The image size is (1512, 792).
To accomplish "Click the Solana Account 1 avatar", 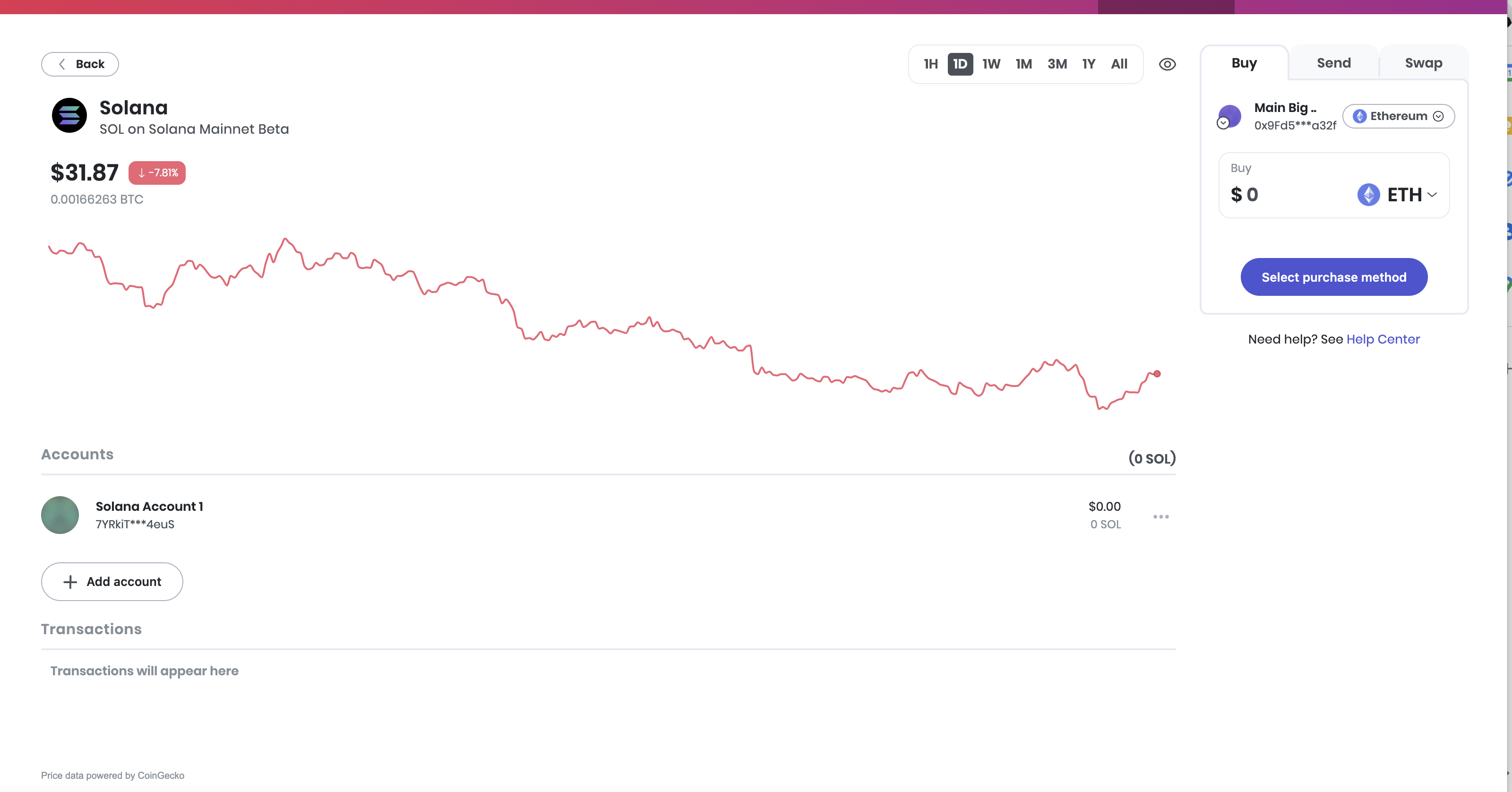I will point(60,515).
